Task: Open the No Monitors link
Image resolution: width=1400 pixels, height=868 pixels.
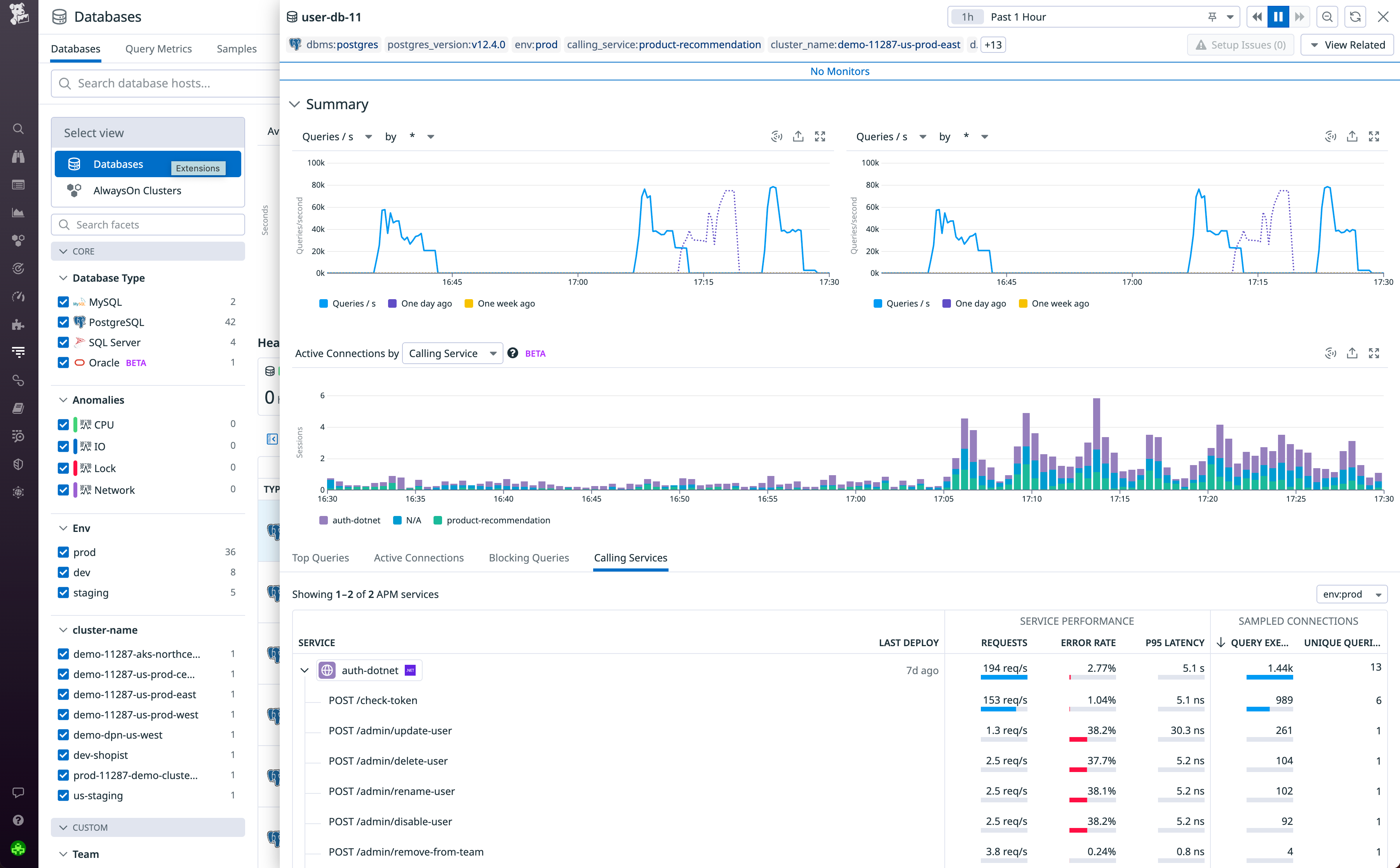Action: 839,71
